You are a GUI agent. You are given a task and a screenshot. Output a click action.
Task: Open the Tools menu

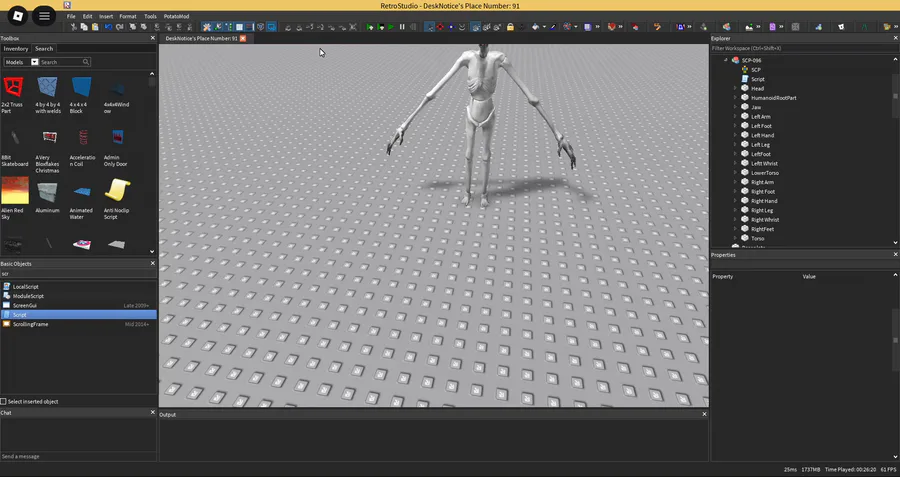pyautogui.click(x=150, y=17)
